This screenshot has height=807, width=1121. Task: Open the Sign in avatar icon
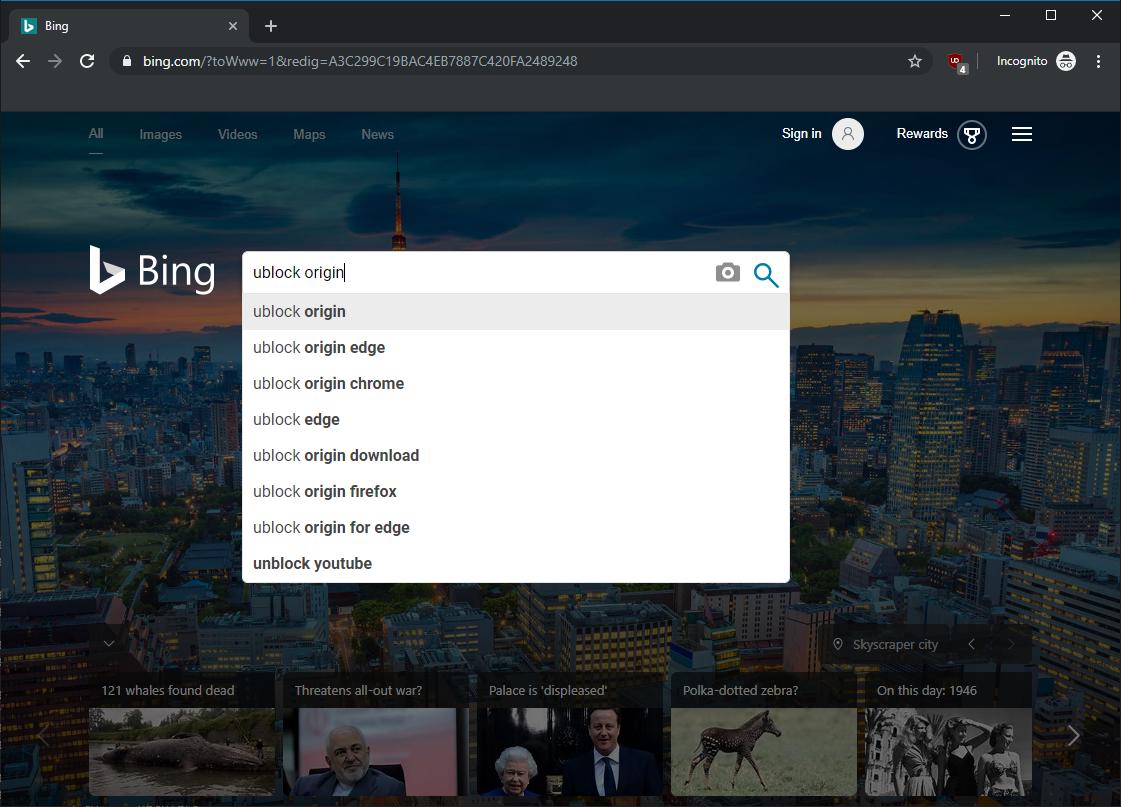(848, 134)
